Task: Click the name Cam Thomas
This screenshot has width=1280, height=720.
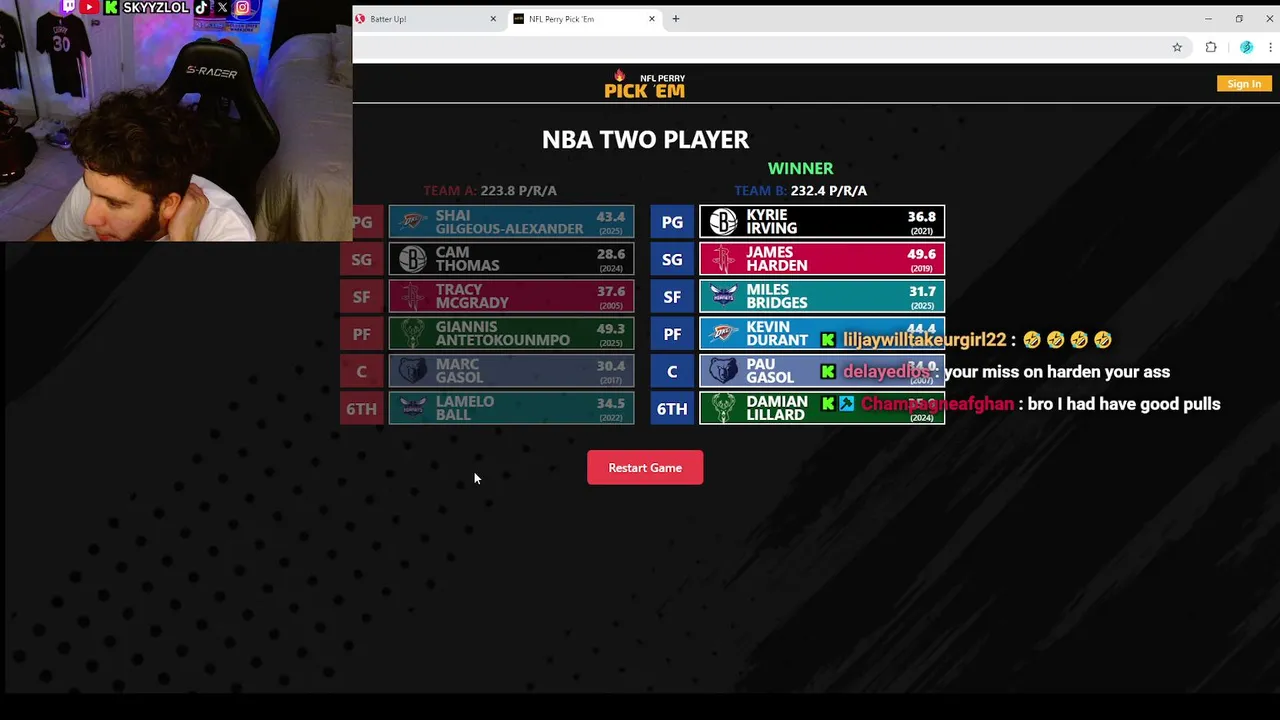Action: point(467,259)
